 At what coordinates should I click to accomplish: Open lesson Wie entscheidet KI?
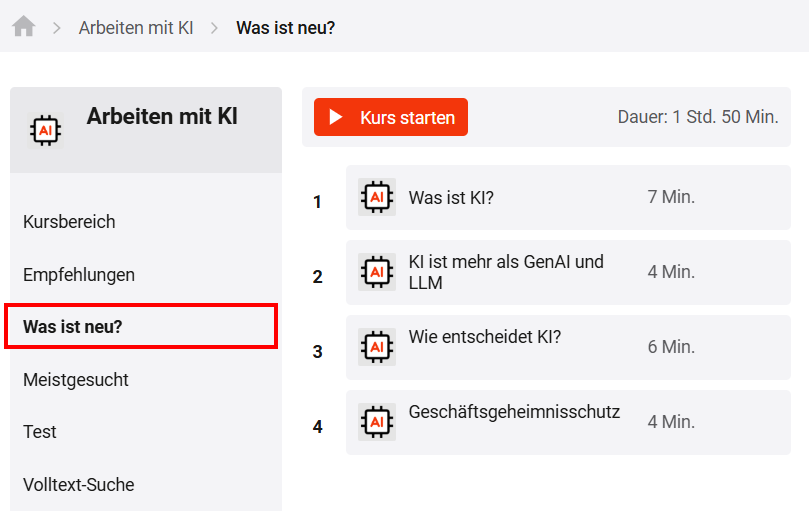[568, 347]
